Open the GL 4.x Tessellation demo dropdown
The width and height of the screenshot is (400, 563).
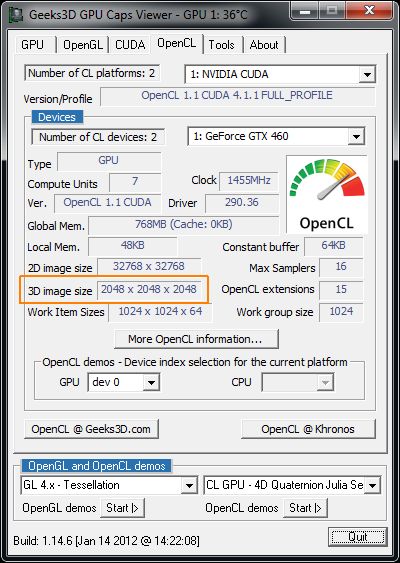tap(189, 486)
